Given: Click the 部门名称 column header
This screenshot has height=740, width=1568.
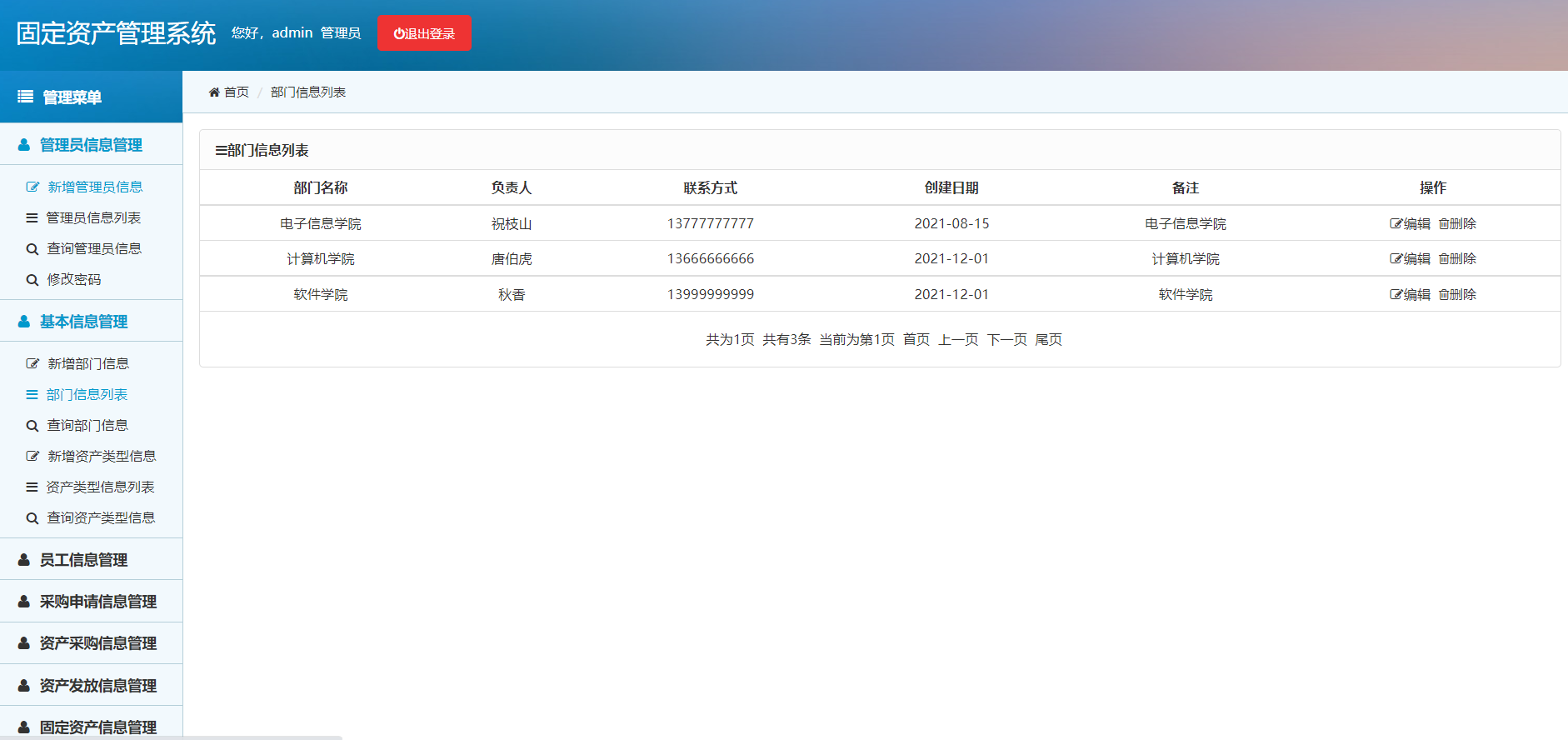Looking at the screenshot, I should (321, 187).
